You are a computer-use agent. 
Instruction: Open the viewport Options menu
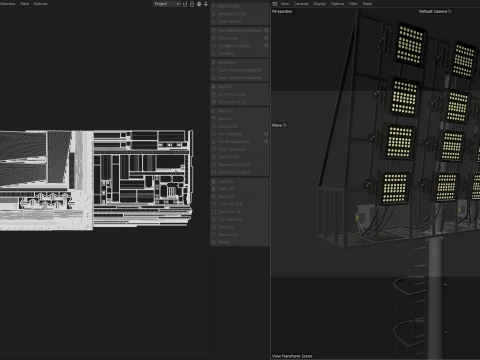[x=337, y=4]
